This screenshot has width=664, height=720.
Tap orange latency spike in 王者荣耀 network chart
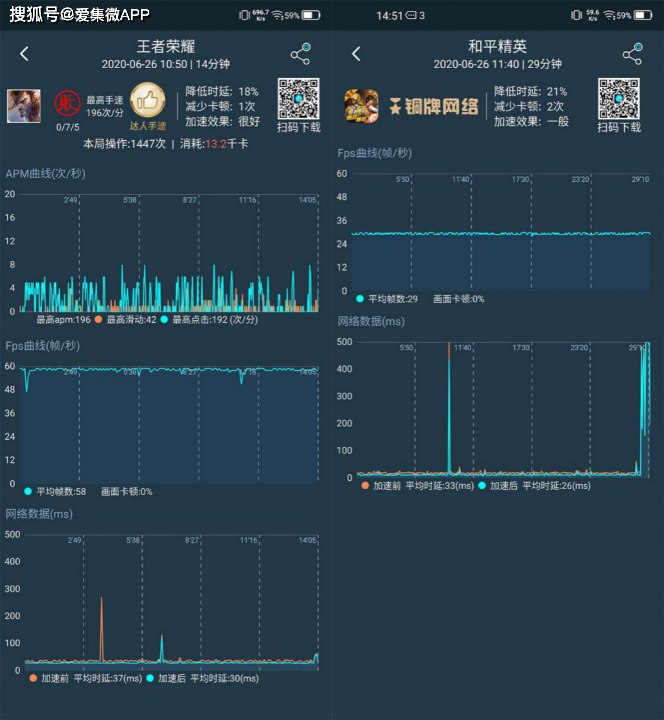tap(101, 629)
